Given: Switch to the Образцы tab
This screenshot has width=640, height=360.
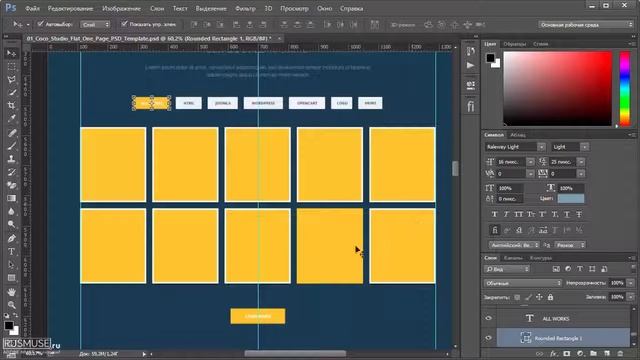Looking at the screenshot, I should pyautogui.click(x=515, y=44).
